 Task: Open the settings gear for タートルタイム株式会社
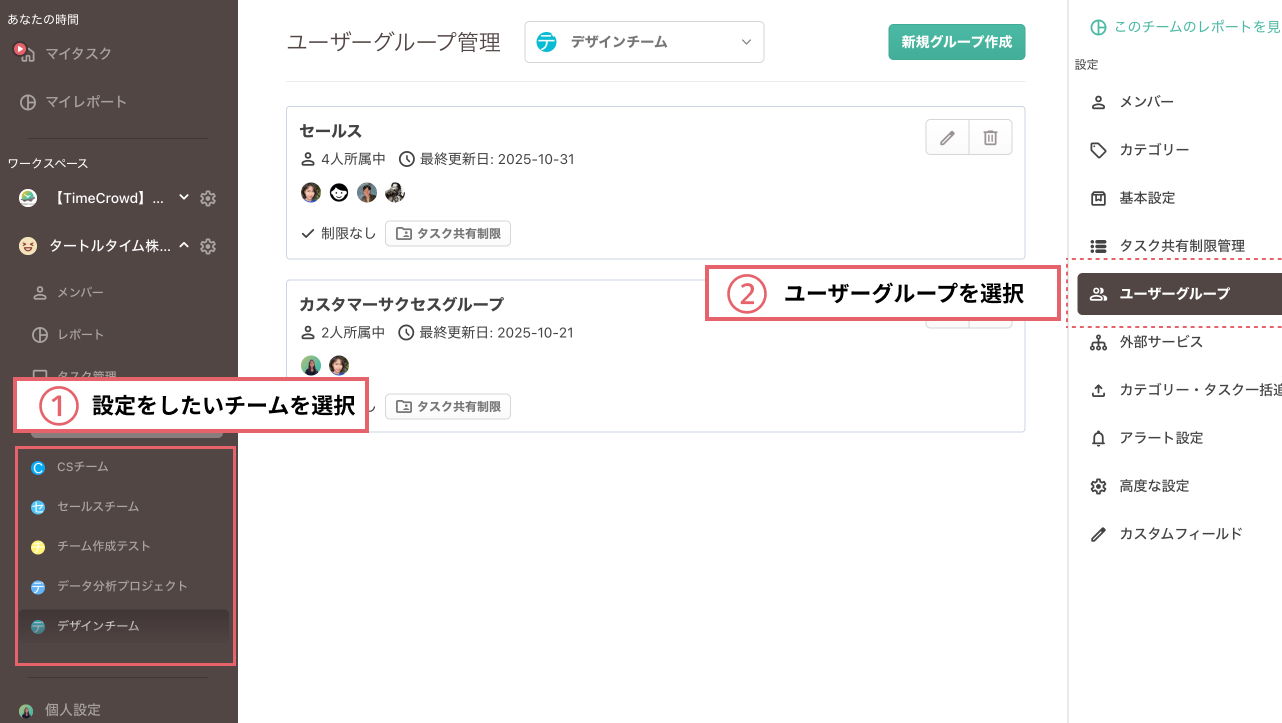(x=208, y=245)
